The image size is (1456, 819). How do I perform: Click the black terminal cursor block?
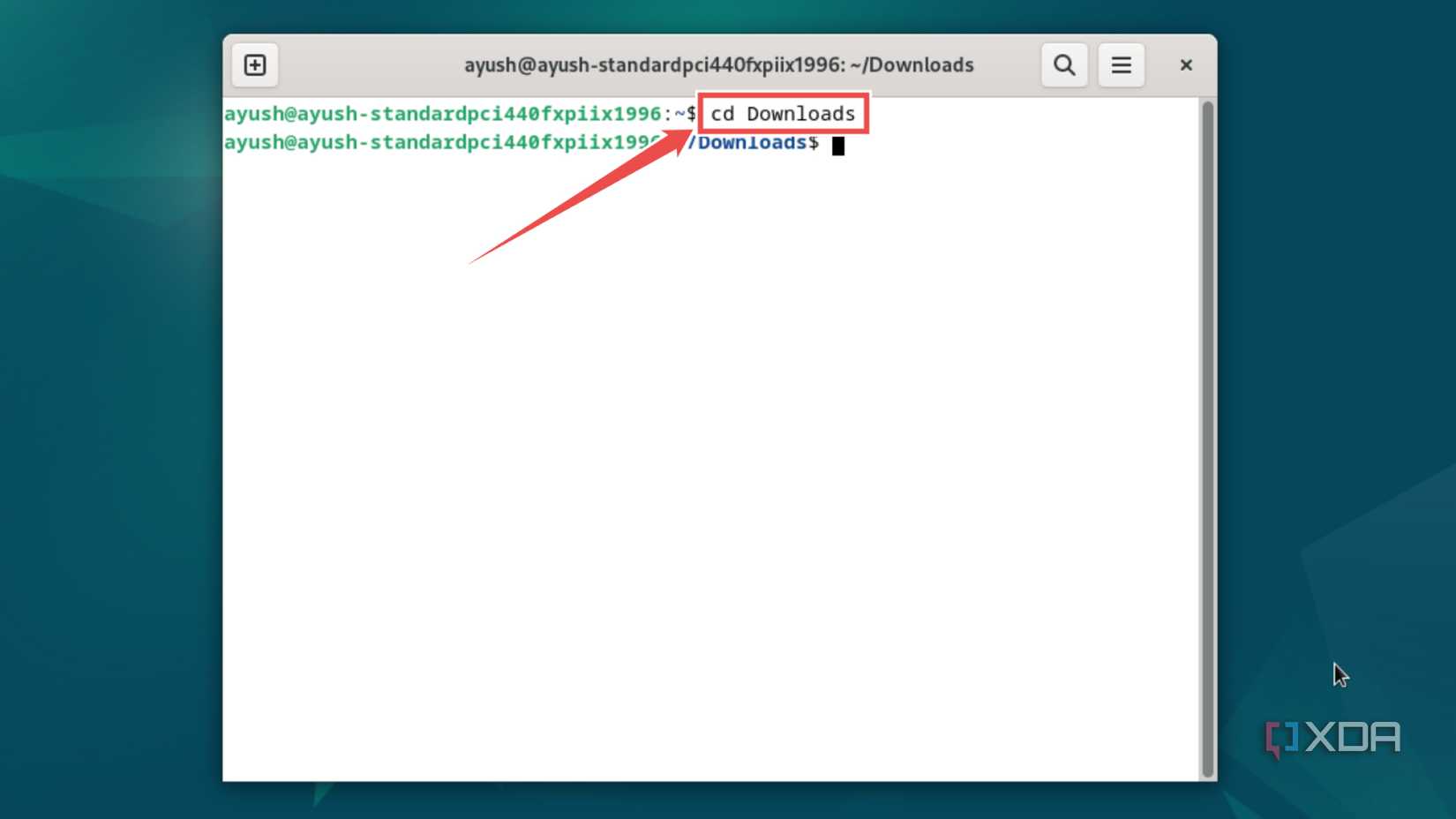(x=838, y=146)
